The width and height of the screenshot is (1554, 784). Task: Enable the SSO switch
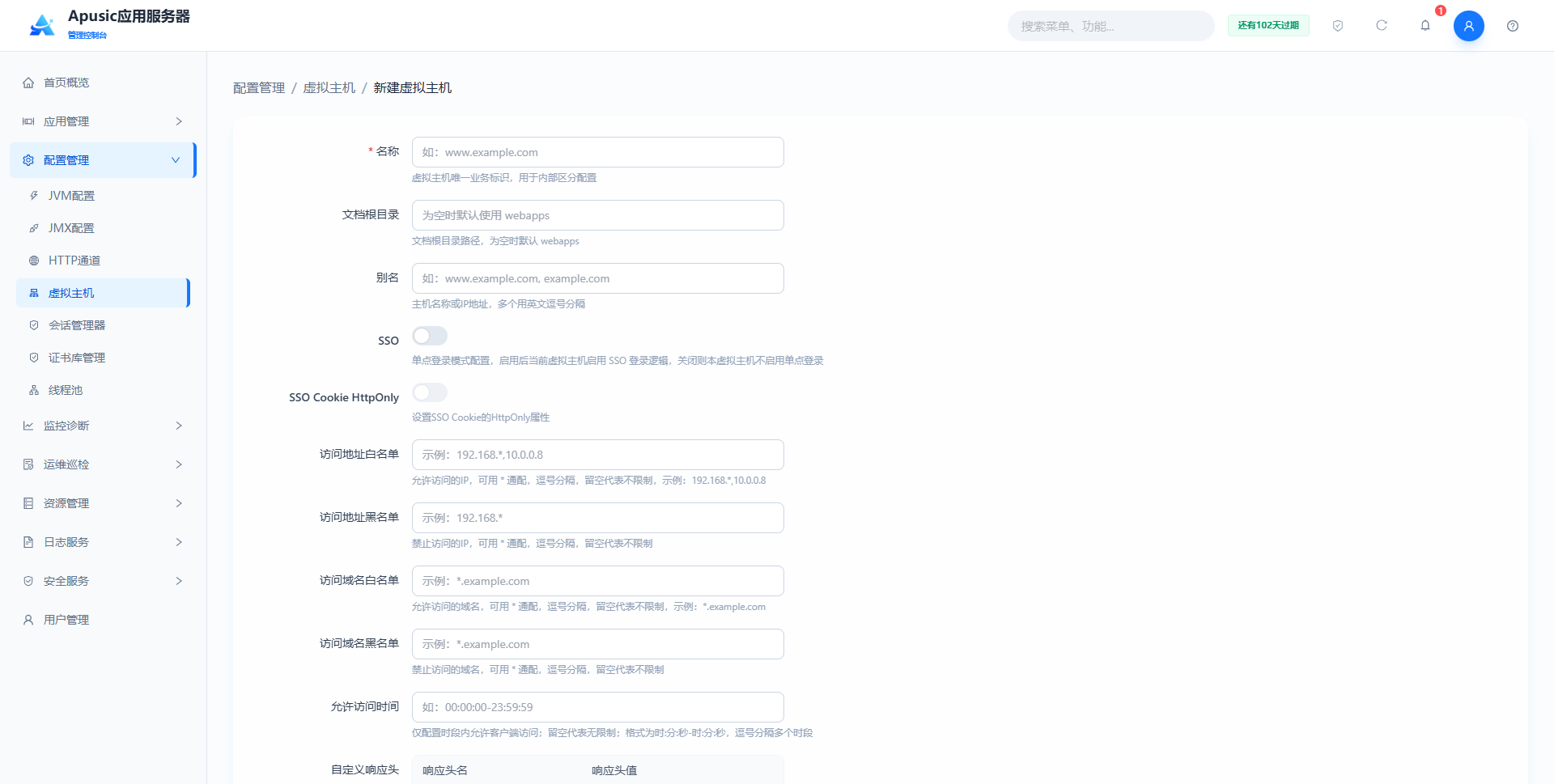(430, 336)
